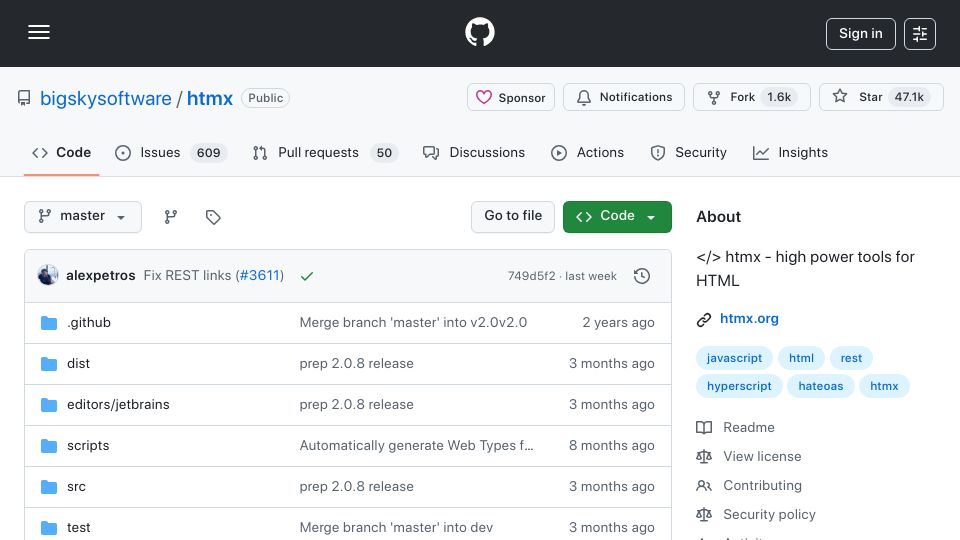The height and width of the screenshot is (540, 960).
Task: Click the .github folder icon
Action: click(x=49, y=323)
